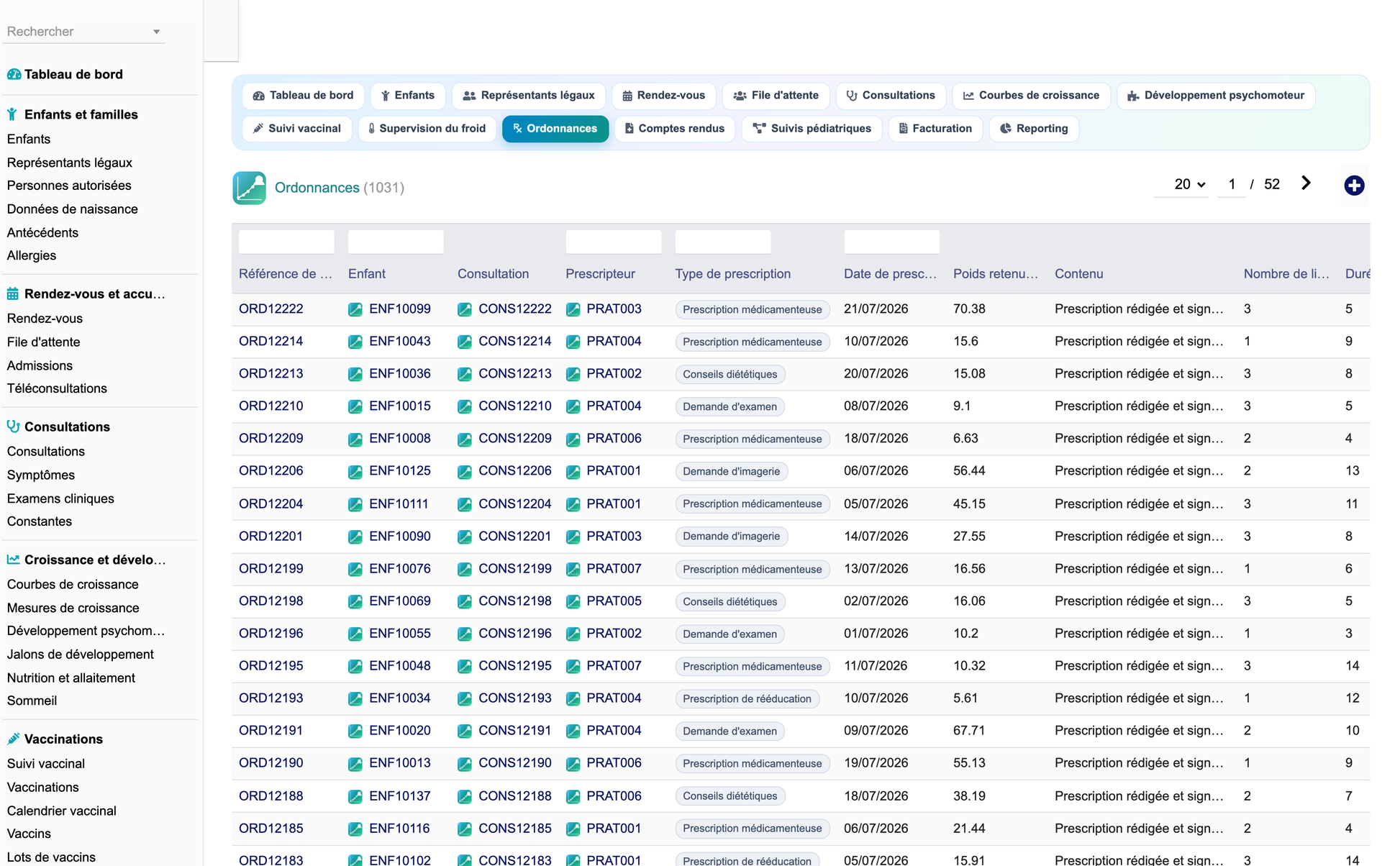Click the record icon beside CONS12195

[465, 666]
